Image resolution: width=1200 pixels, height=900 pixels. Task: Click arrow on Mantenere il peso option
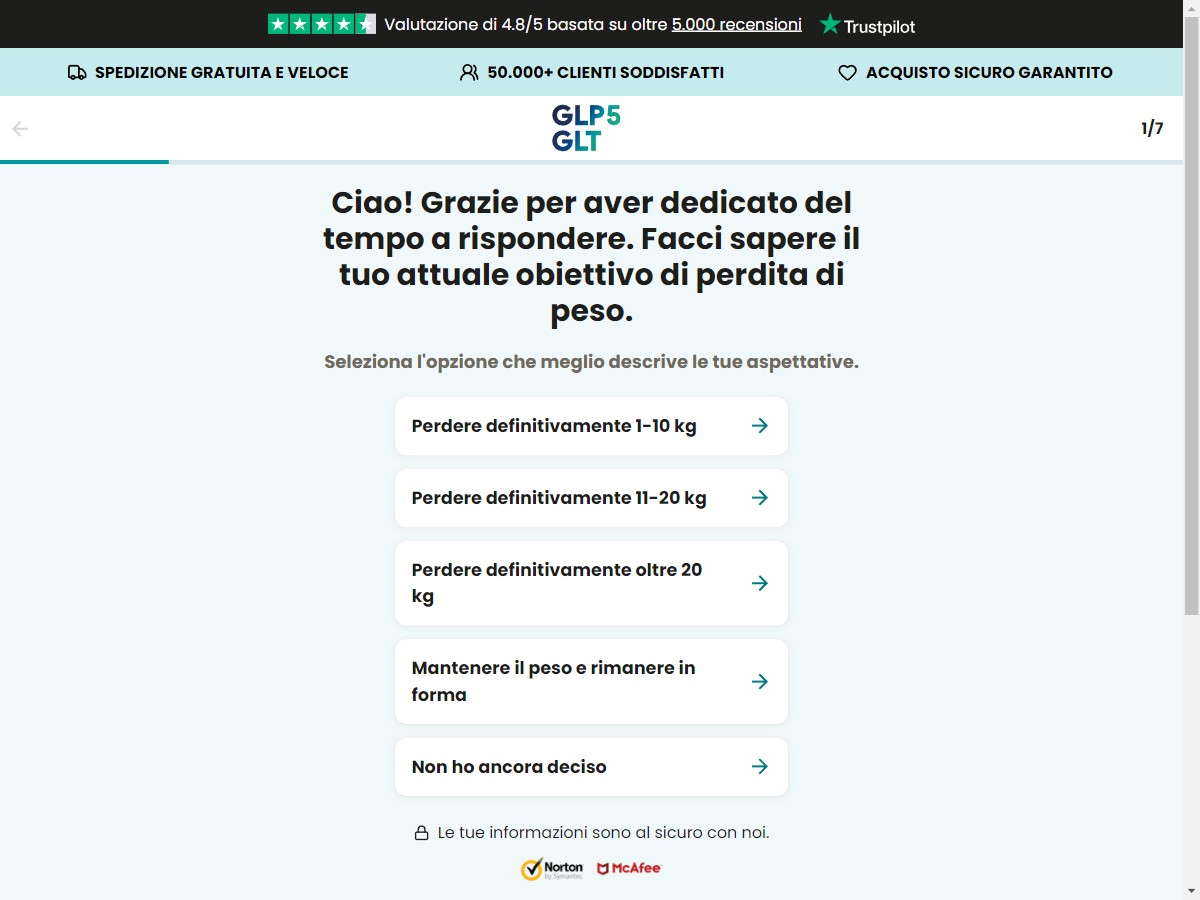(760, 681)
